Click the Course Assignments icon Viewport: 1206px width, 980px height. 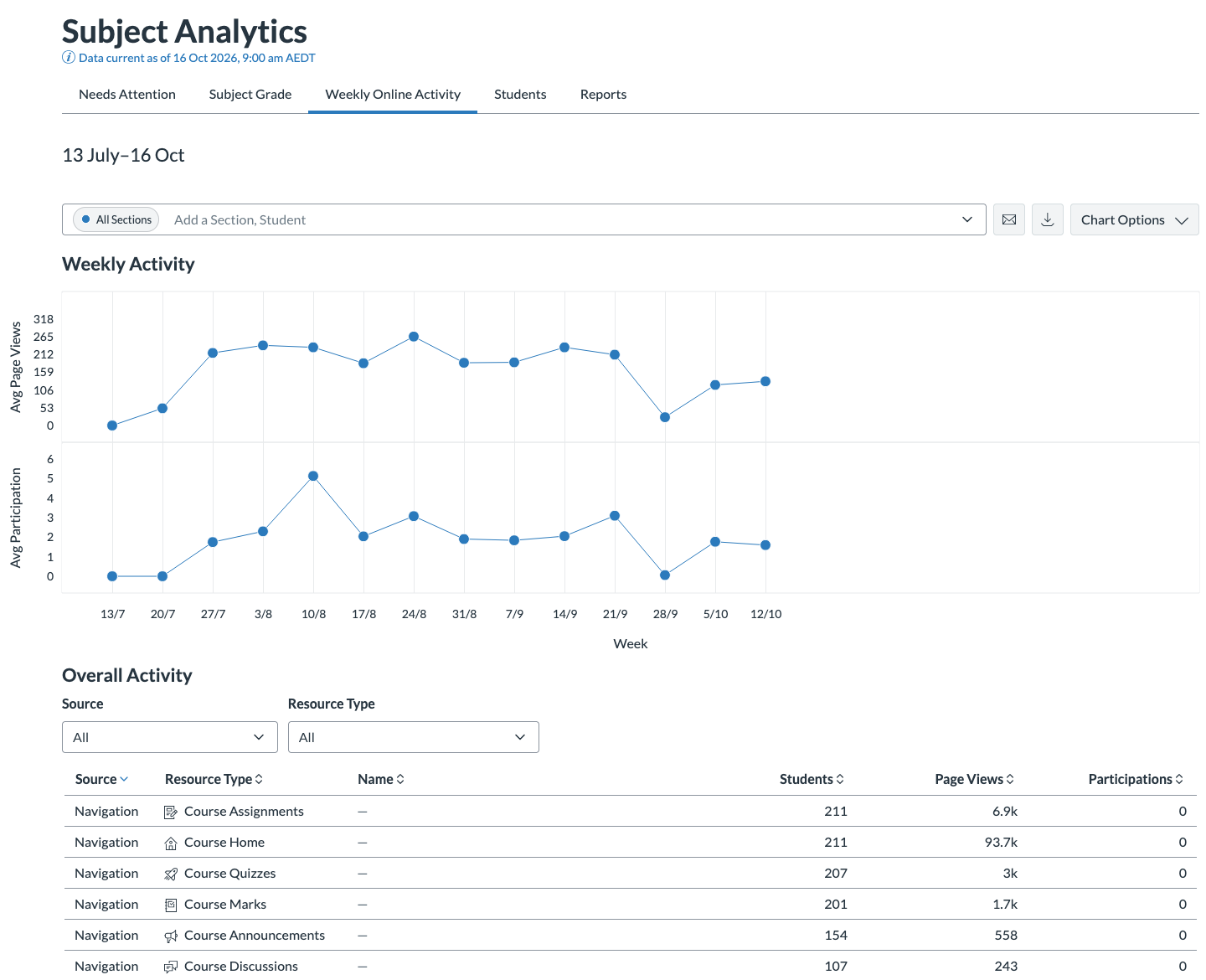171,812
